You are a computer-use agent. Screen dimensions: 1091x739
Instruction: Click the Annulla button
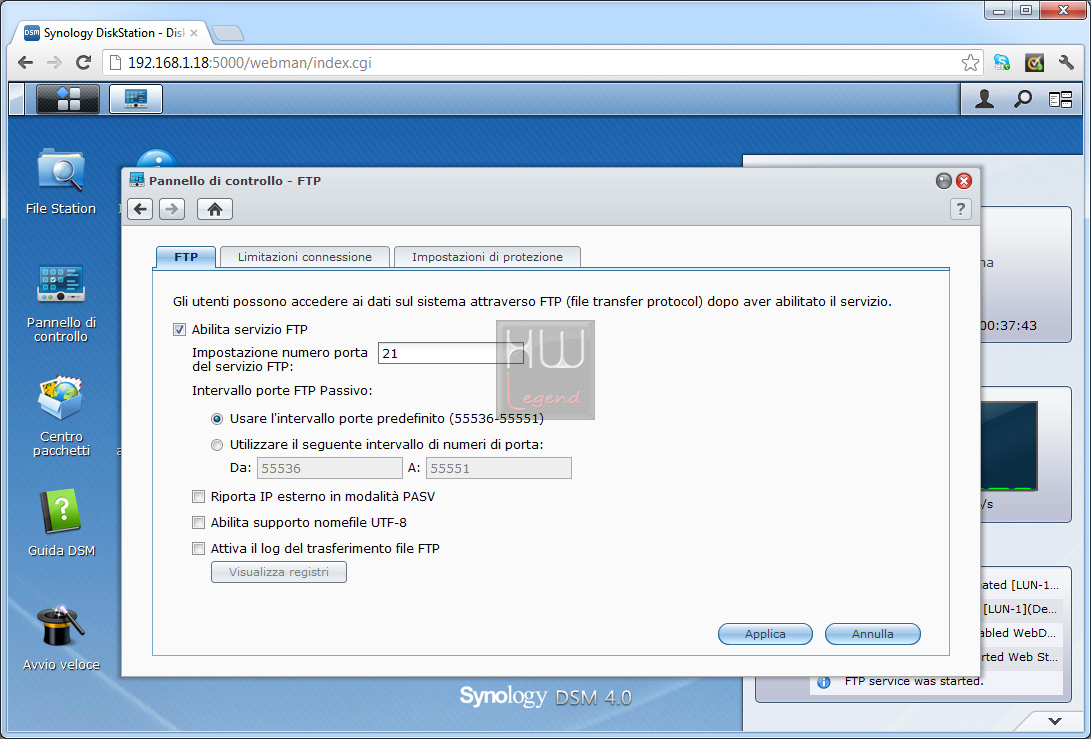873,634
